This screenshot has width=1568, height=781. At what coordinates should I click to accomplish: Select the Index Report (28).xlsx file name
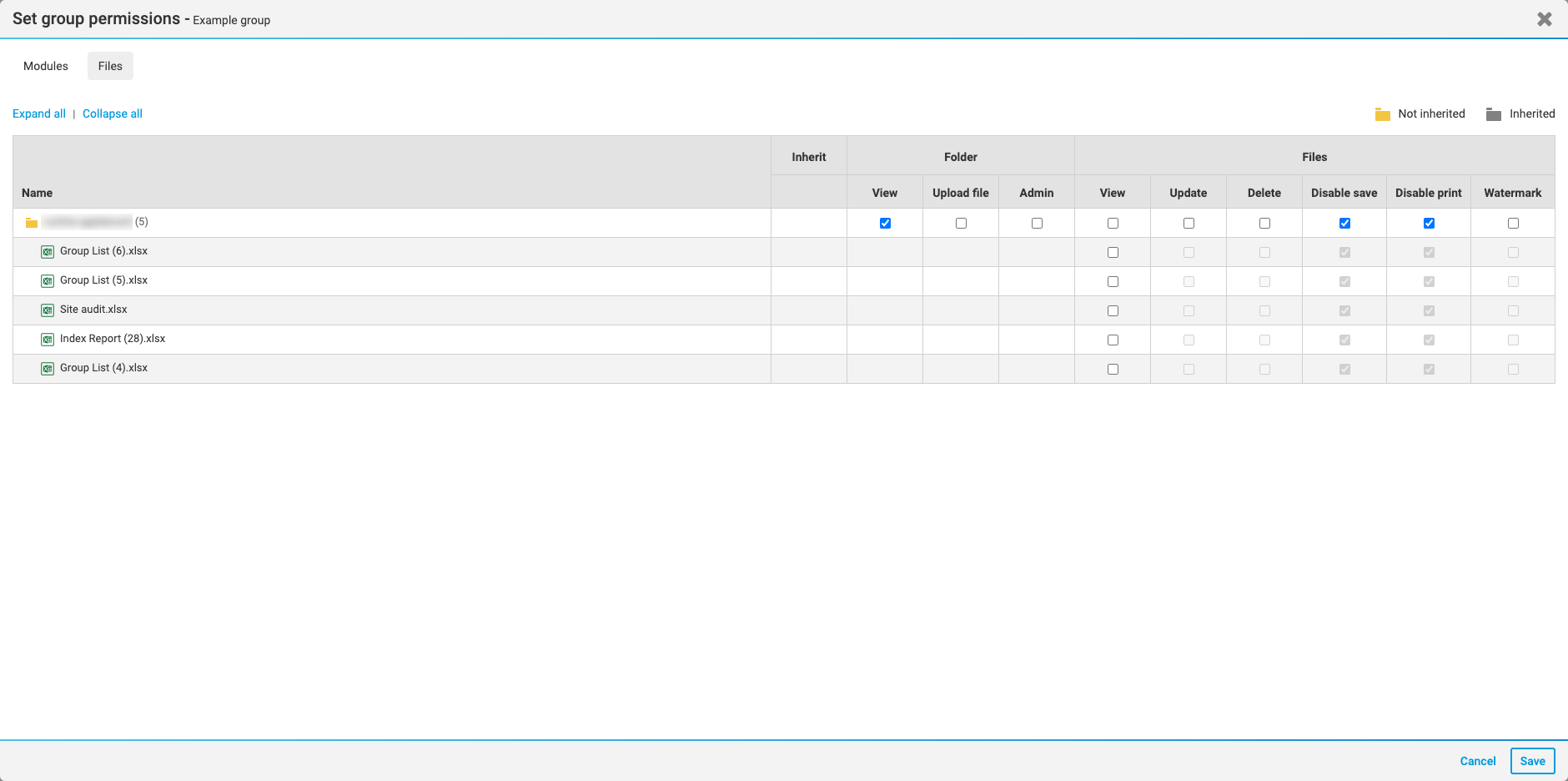113,339
